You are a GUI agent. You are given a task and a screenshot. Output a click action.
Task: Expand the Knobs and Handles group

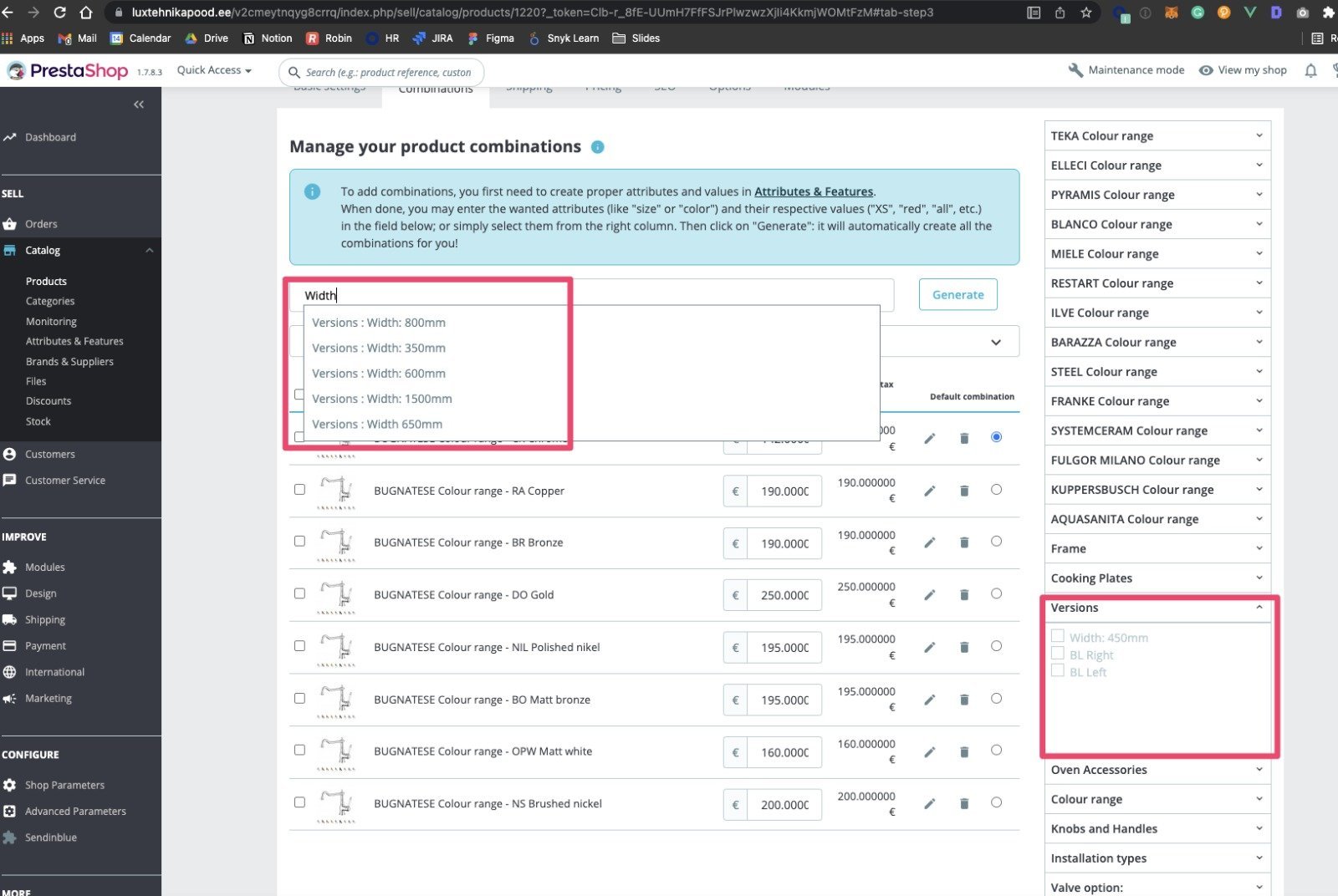coord(1157,828)
